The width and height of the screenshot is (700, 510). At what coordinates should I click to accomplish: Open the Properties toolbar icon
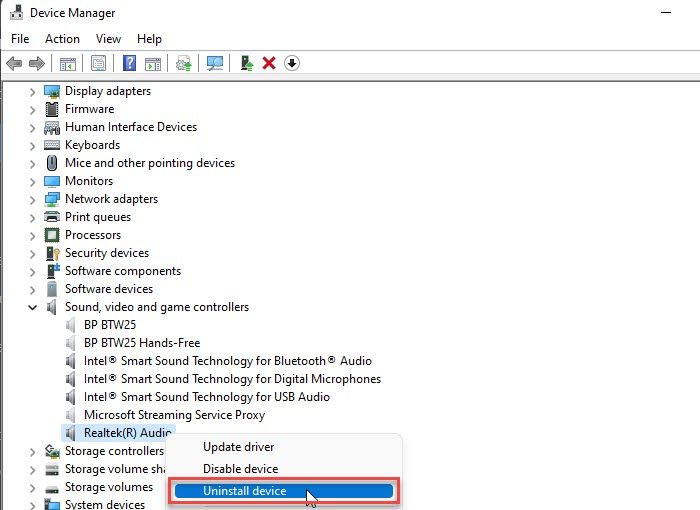[98, 63]
